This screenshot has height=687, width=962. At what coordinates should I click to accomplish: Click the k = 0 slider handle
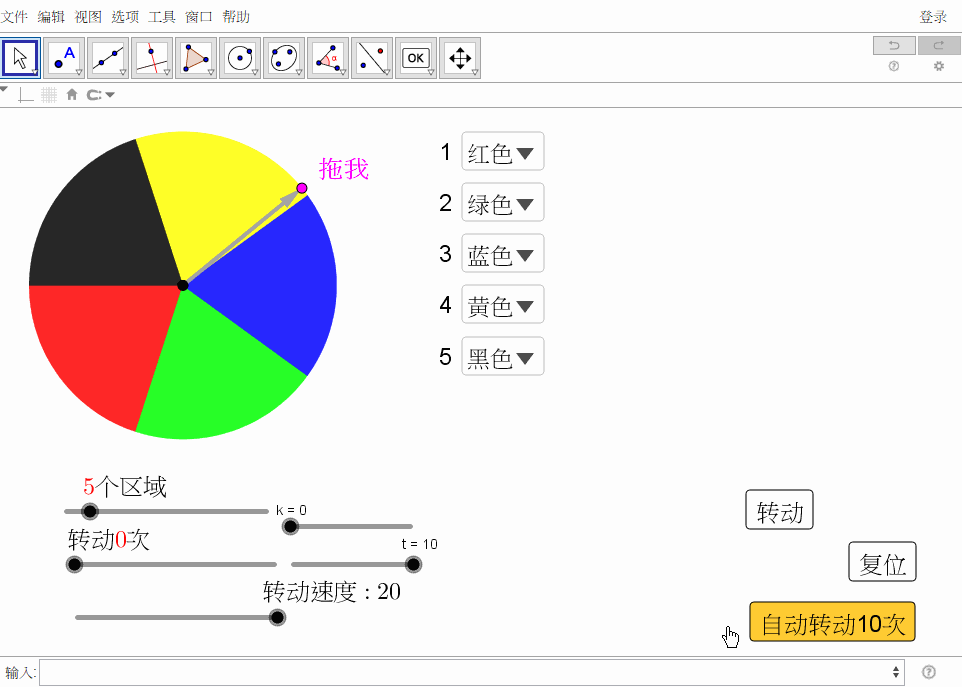[290, 526]
